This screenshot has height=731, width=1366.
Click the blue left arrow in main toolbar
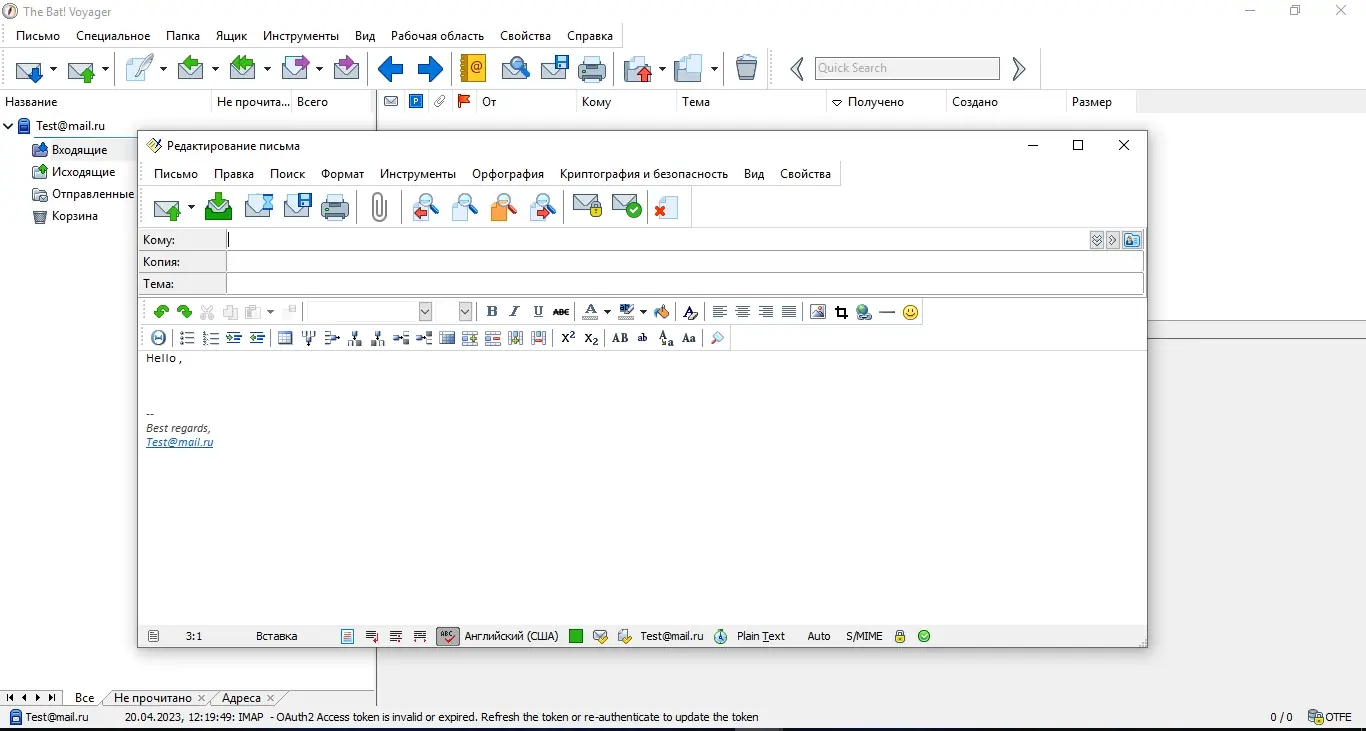[x=390, y=68]
